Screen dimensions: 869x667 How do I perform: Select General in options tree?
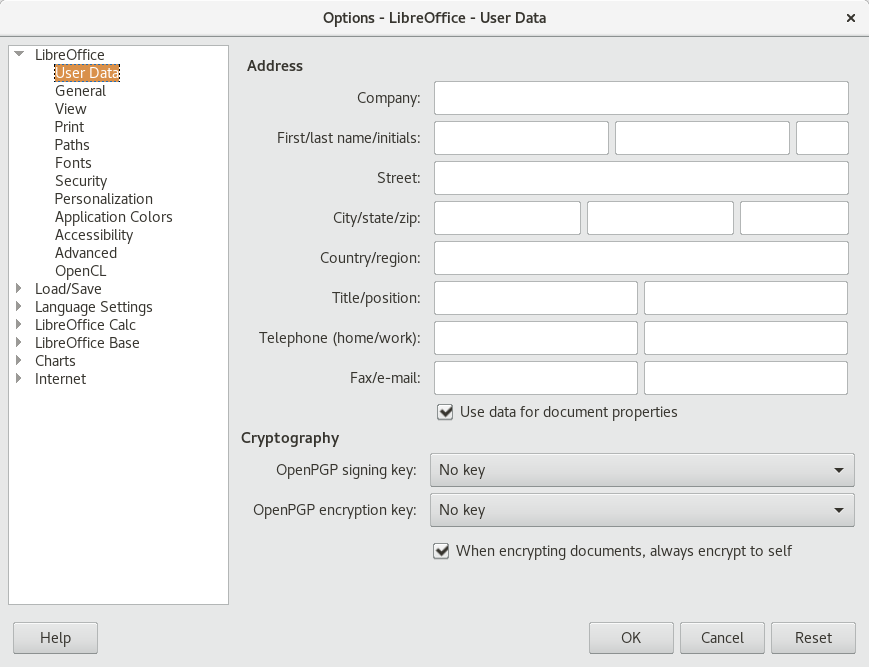point(80,91)
